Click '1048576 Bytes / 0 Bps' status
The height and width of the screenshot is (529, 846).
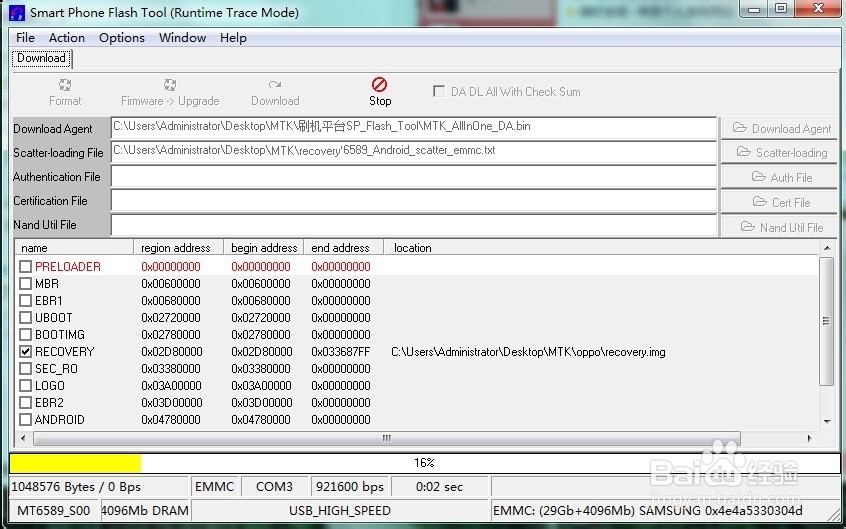tap(99, 487)
